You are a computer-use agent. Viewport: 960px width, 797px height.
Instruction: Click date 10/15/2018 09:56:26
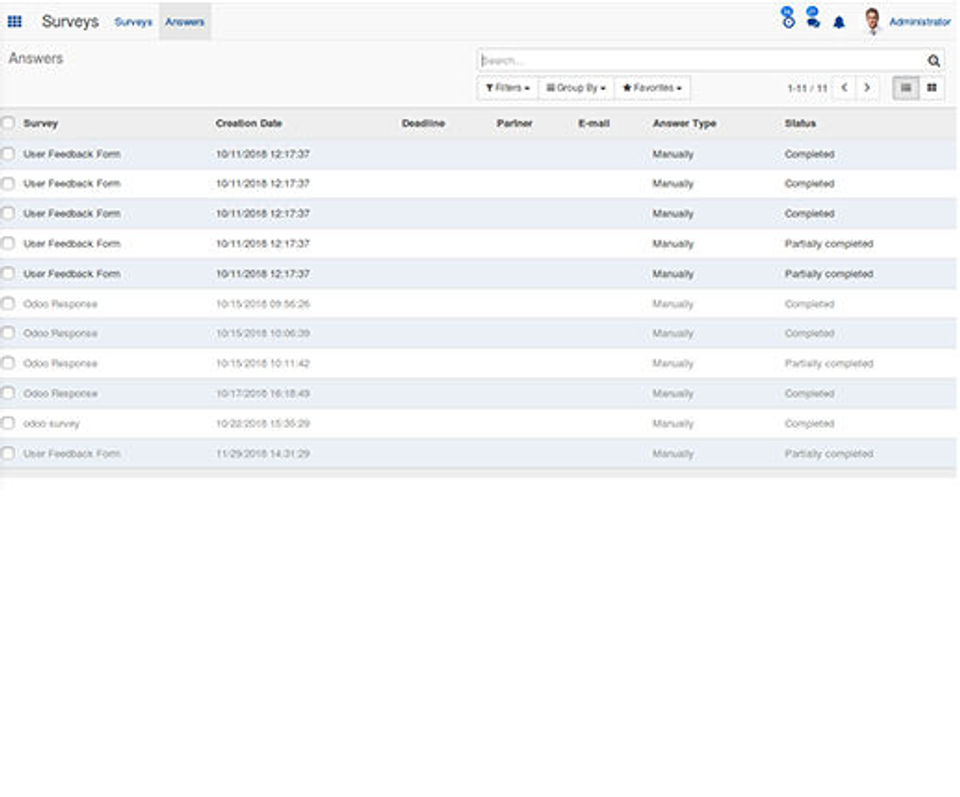(x=263, y=304)
